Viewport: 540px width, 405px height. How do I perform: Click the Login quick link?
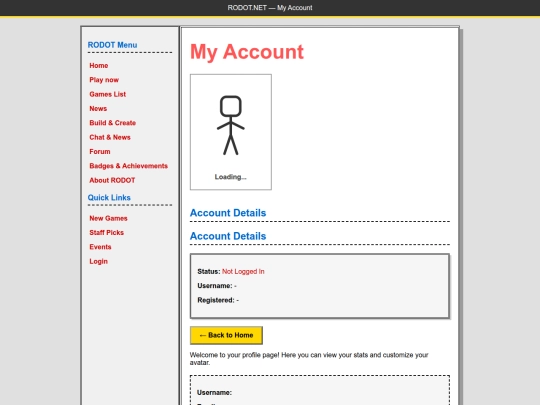(98, 261)
